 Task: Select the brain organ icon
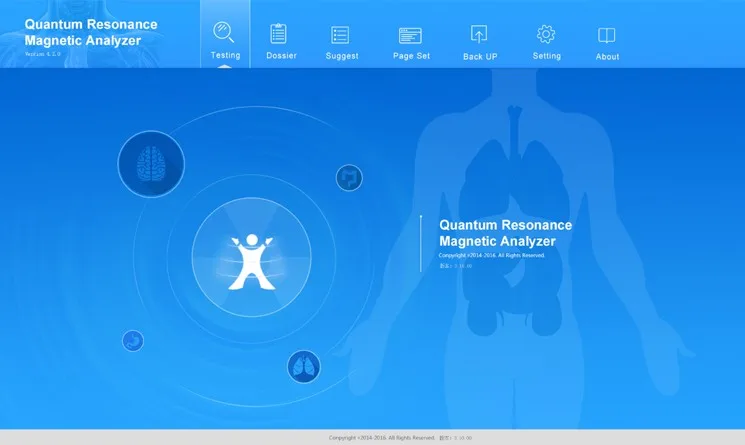click(151, 164)
